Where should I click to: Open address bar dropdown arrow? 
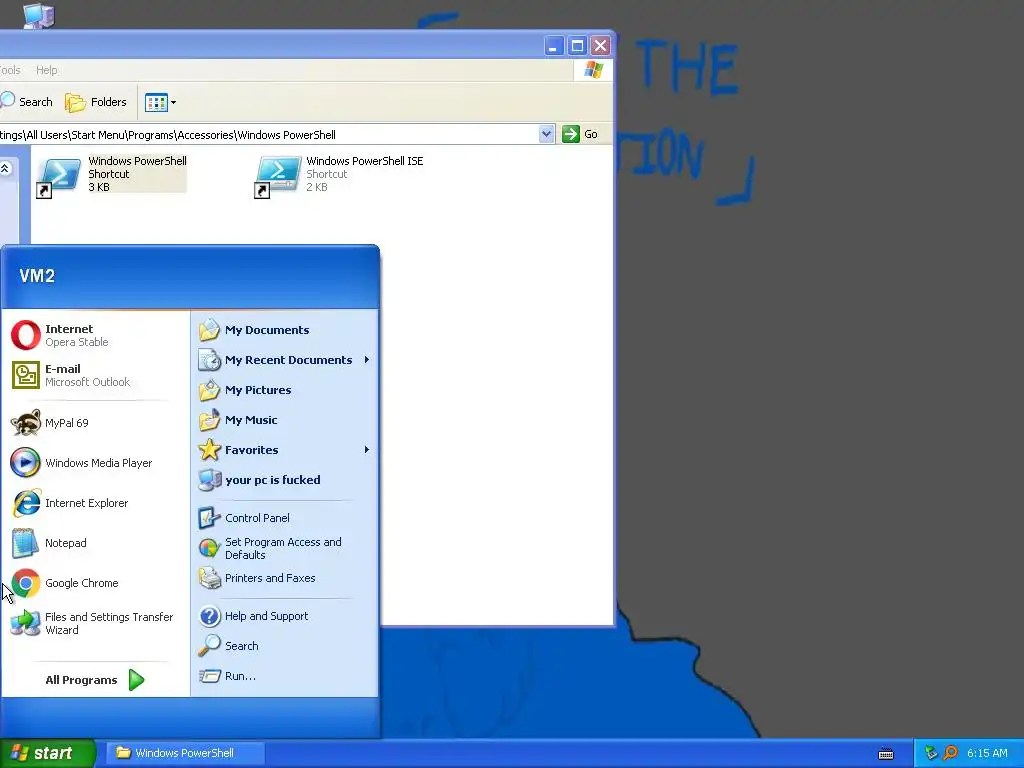(x=547, y=134)
